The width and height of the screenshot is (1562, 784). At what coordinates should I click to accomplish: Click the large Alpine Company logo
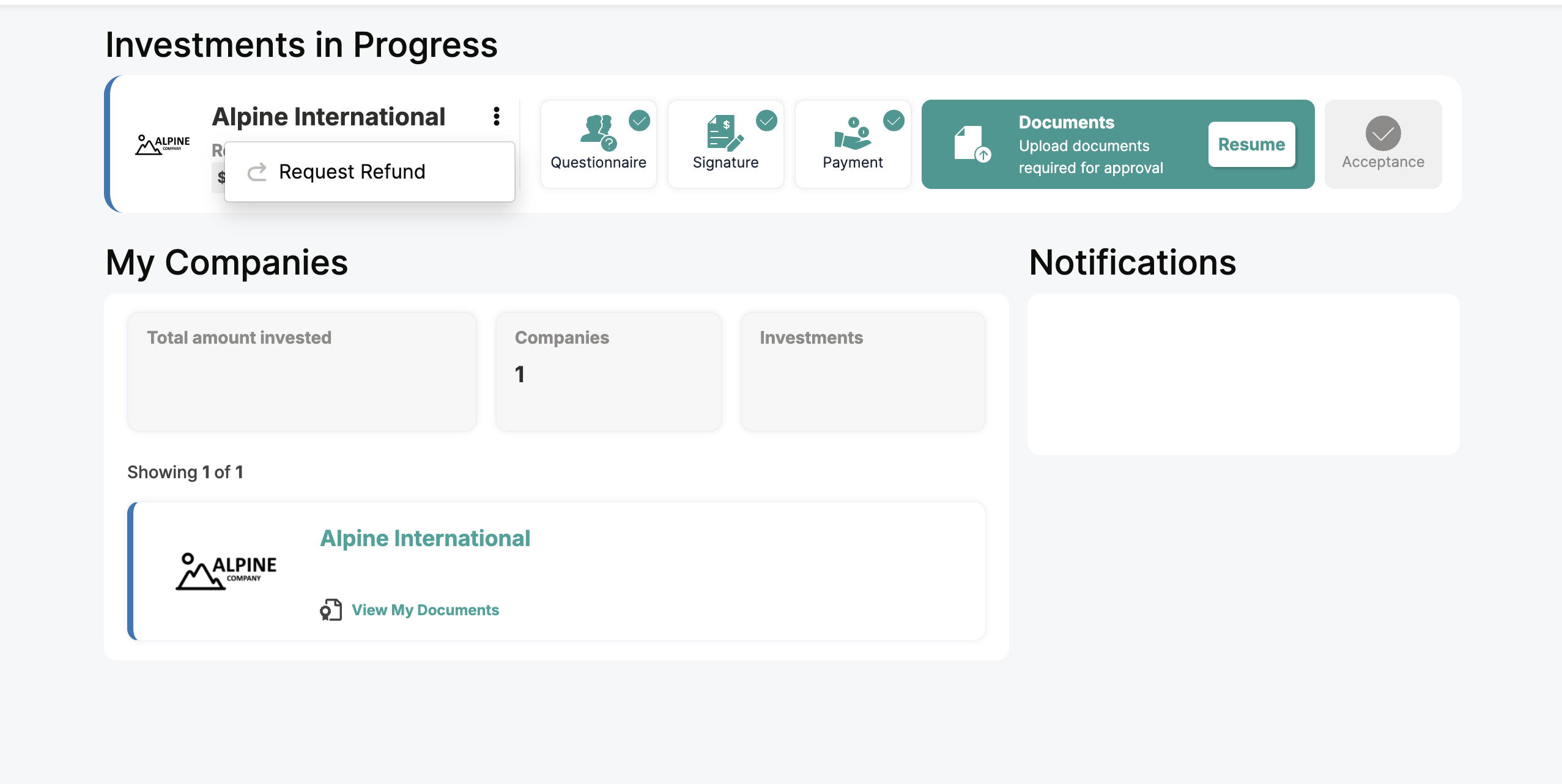(x=226, y=571)
